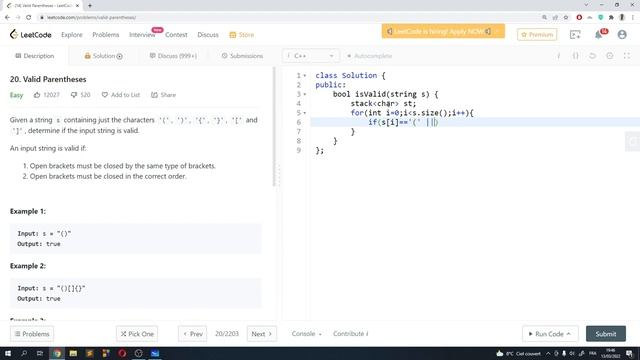This screenshot has height=360, width=640.
Task: Open the Opera taskbar icon
Action: click(122, 353)
